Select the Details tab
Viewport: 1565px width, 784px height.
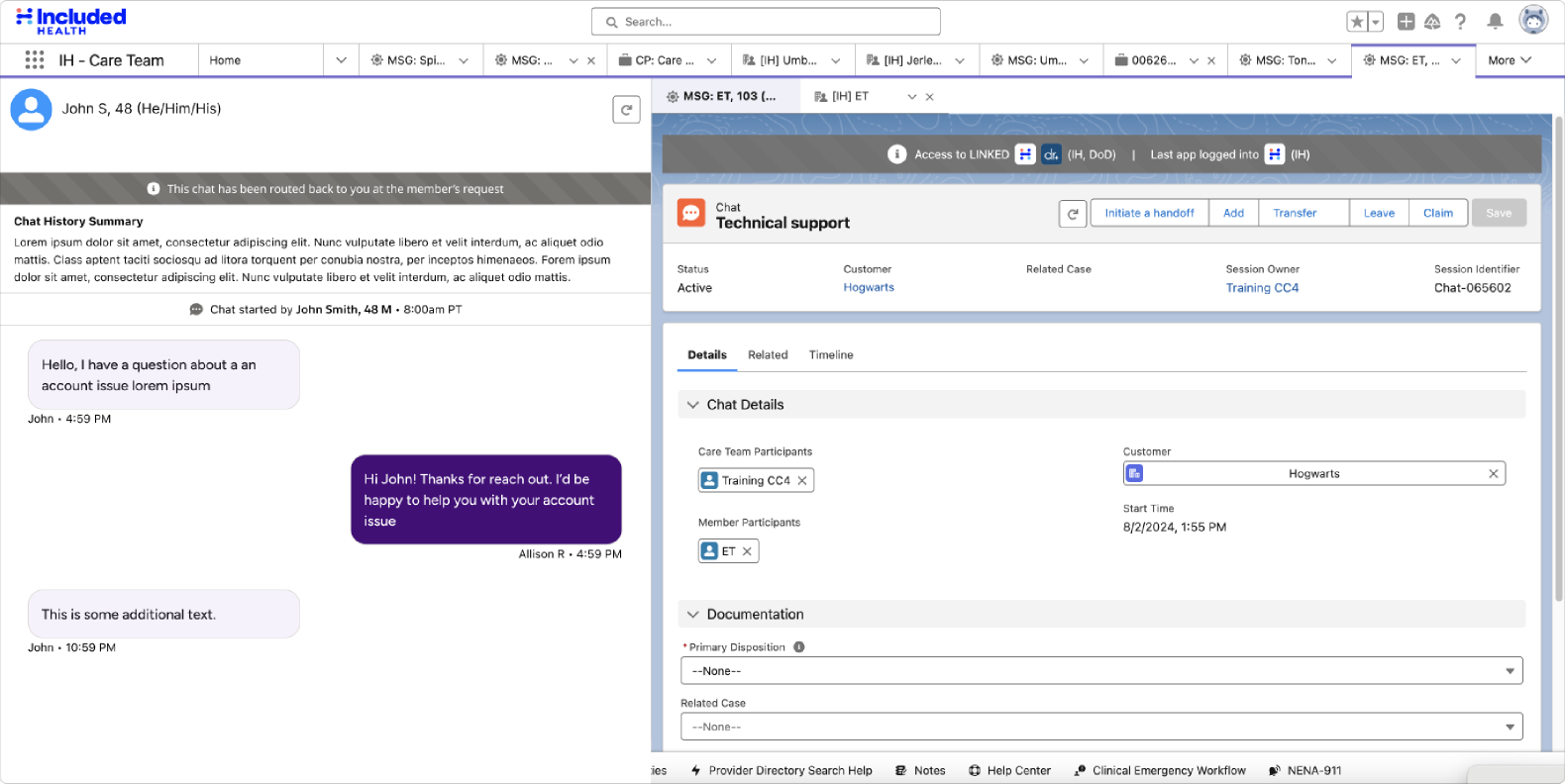pos(707,354)
